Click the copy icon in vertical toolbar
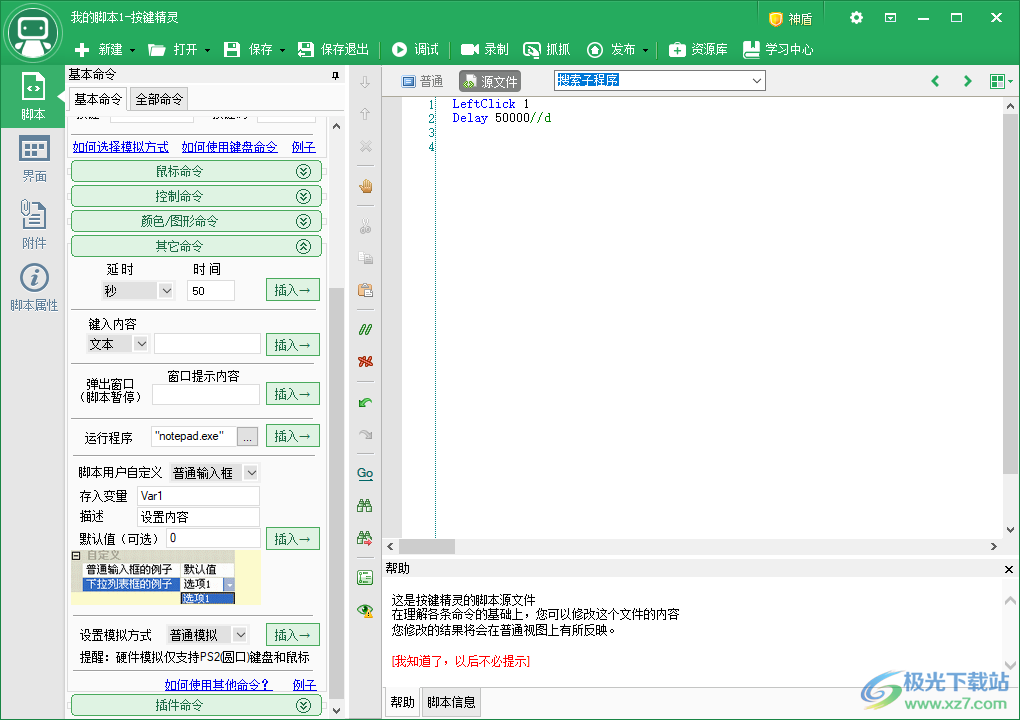This screenshot has height=720, width=1020. (x=366, y=258)
